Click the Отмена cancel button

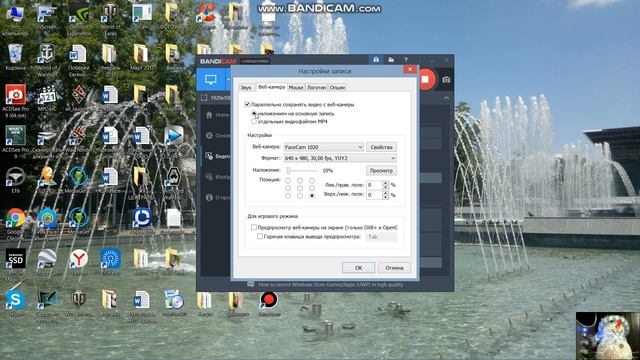[x=394, y=268]
